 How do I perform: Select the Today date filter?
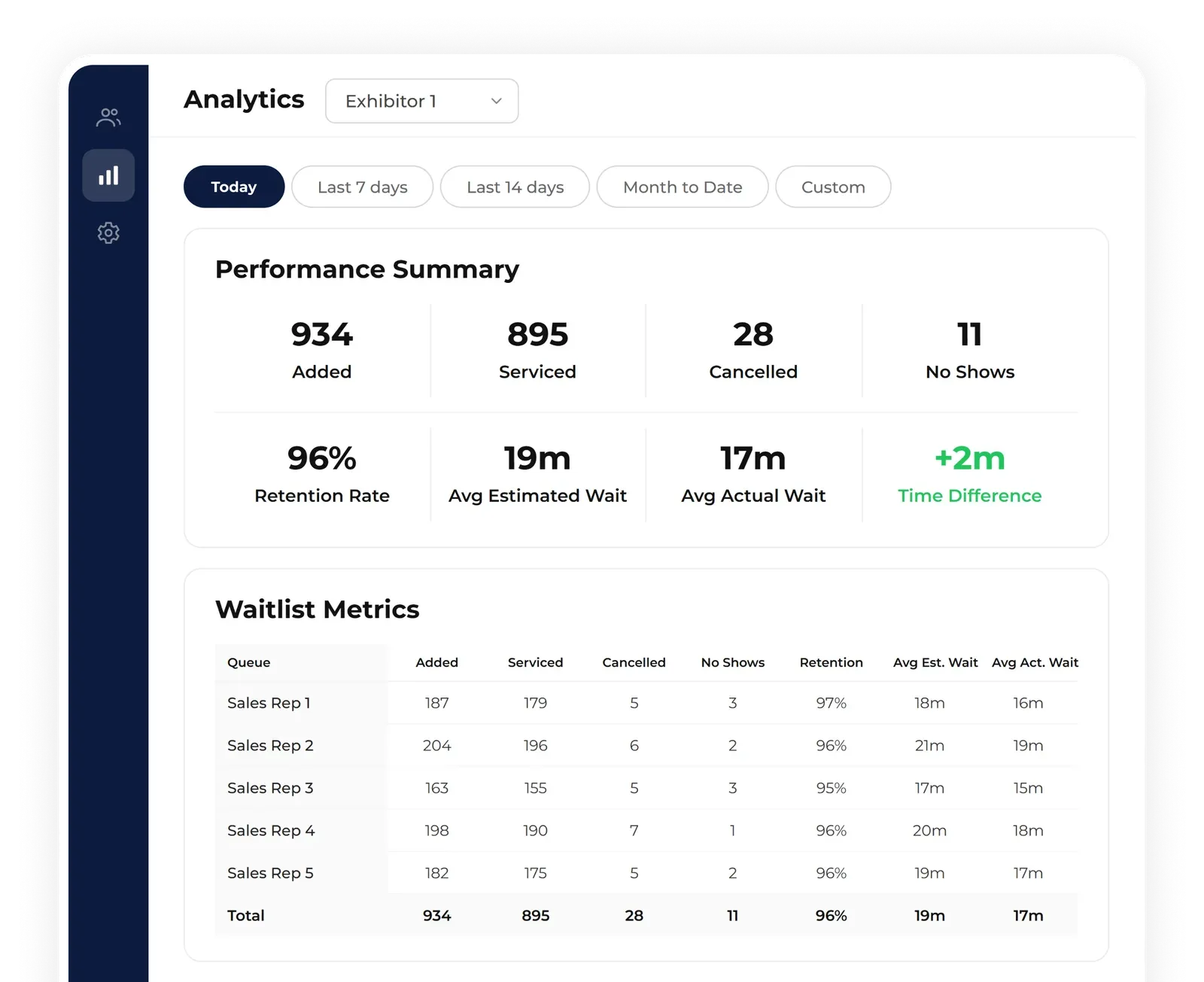(234, 187)
